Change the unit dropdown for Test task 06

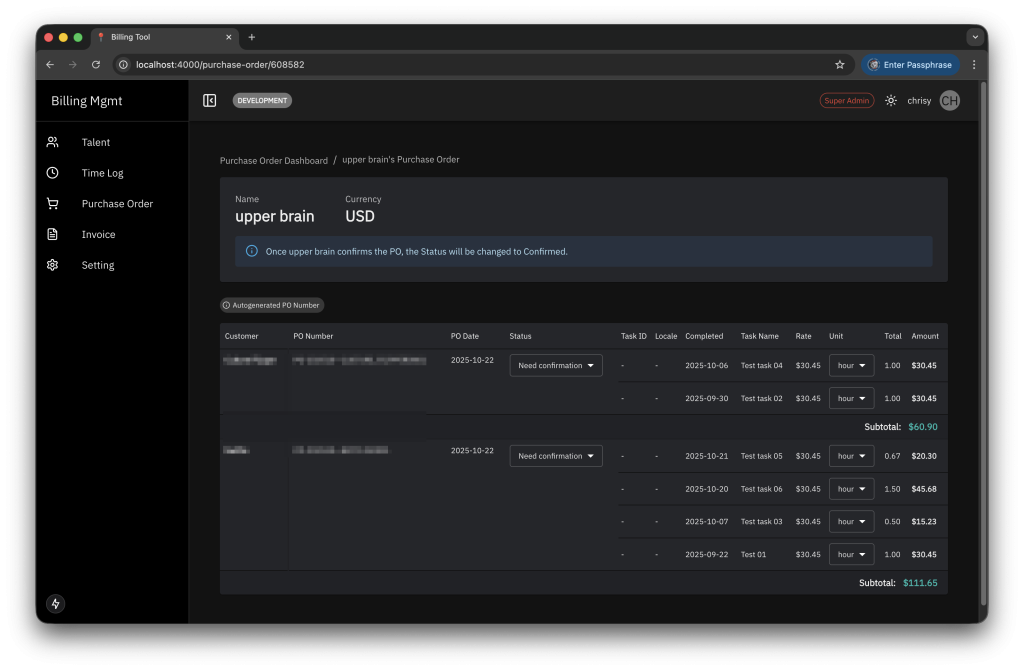[851, 489]
